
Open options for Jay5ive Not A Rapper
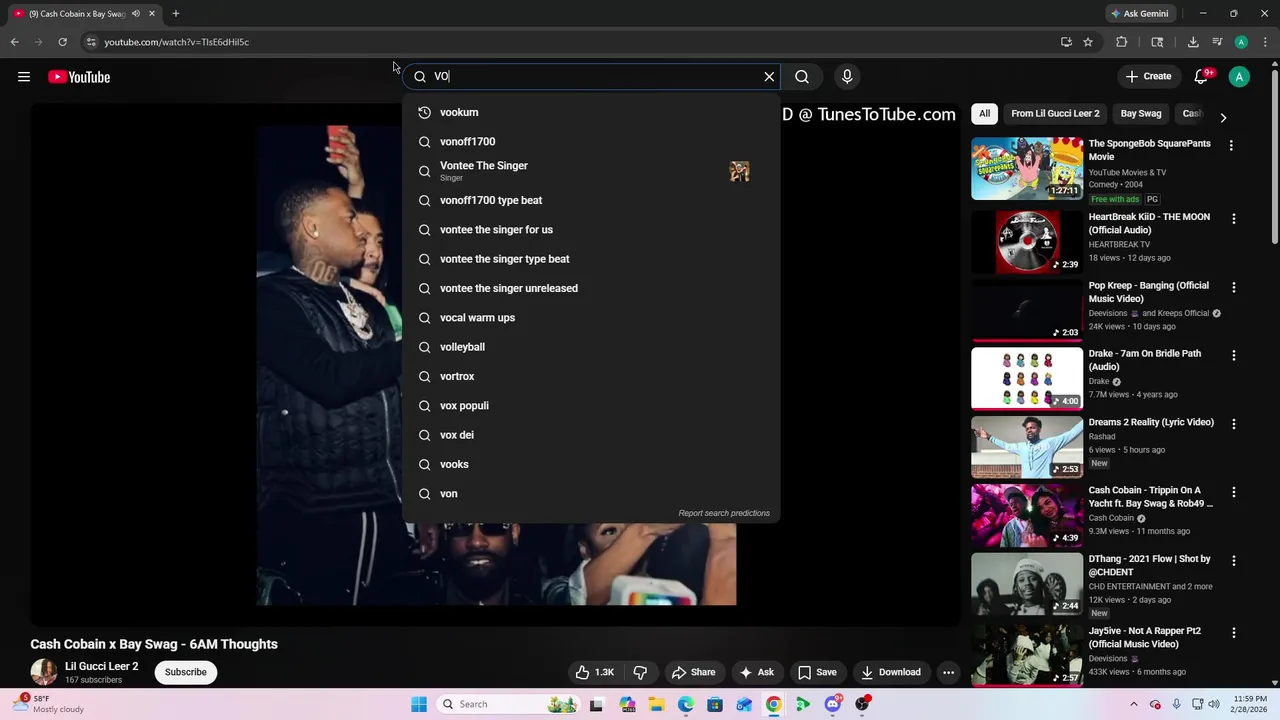(1234, 633)
